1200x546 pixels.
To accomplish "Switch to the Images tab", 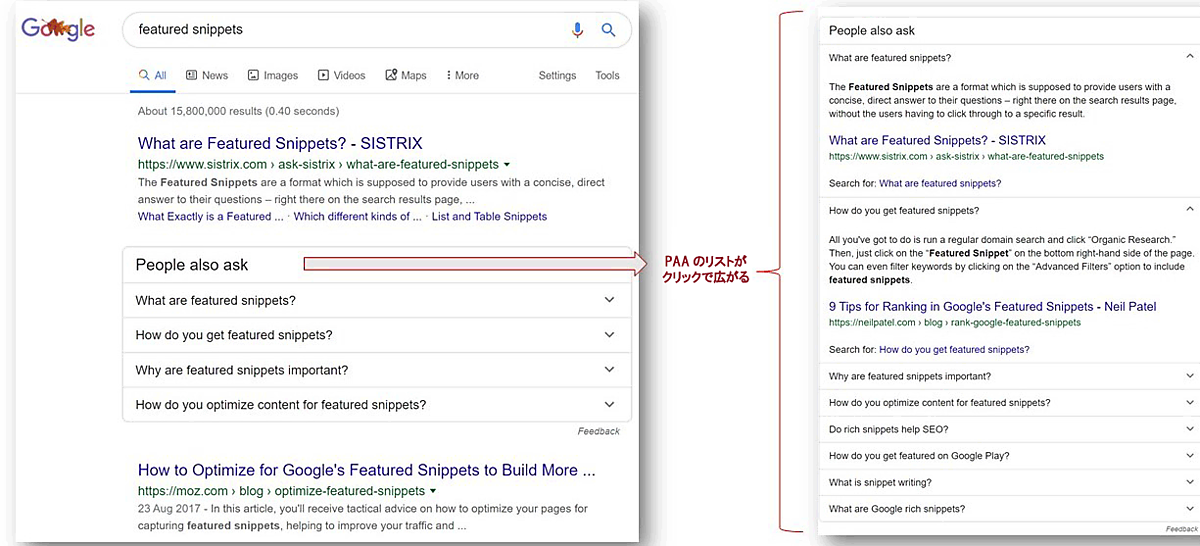I will click(x=273, y=75).
